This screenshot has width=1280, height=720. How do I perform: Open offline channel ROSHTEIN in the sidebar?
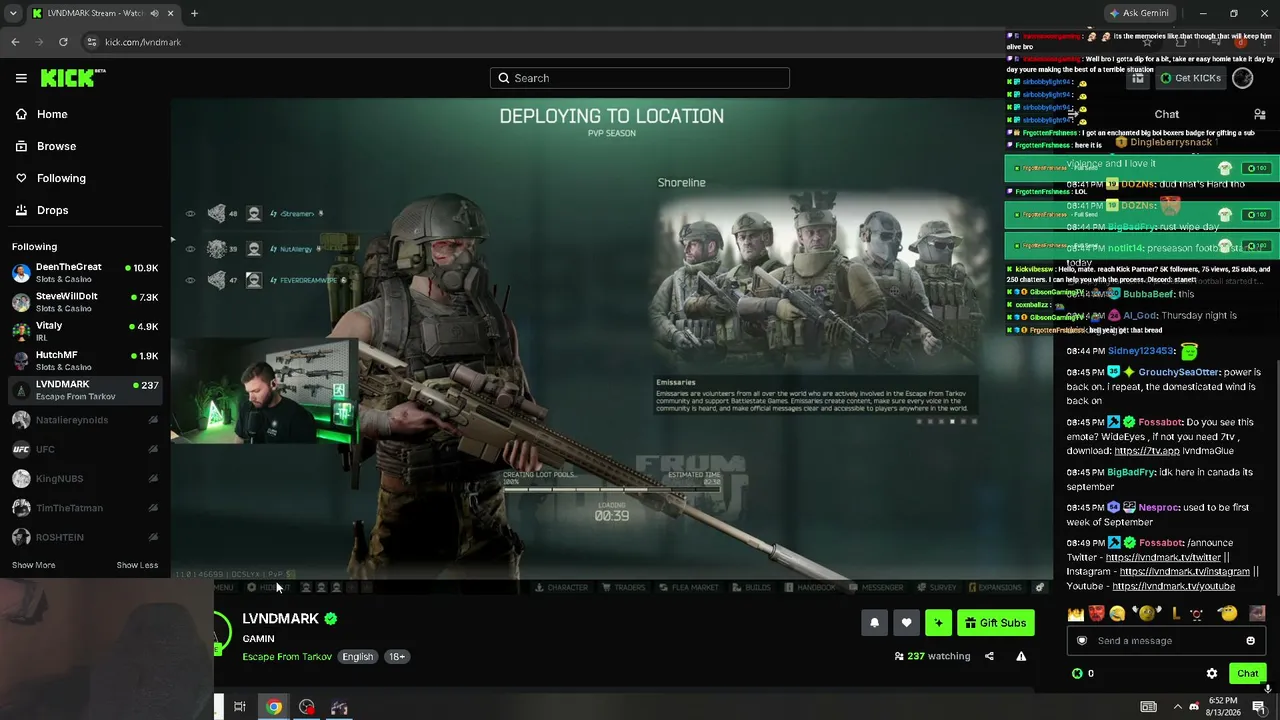pyautogui.click(x=85, y=537)
